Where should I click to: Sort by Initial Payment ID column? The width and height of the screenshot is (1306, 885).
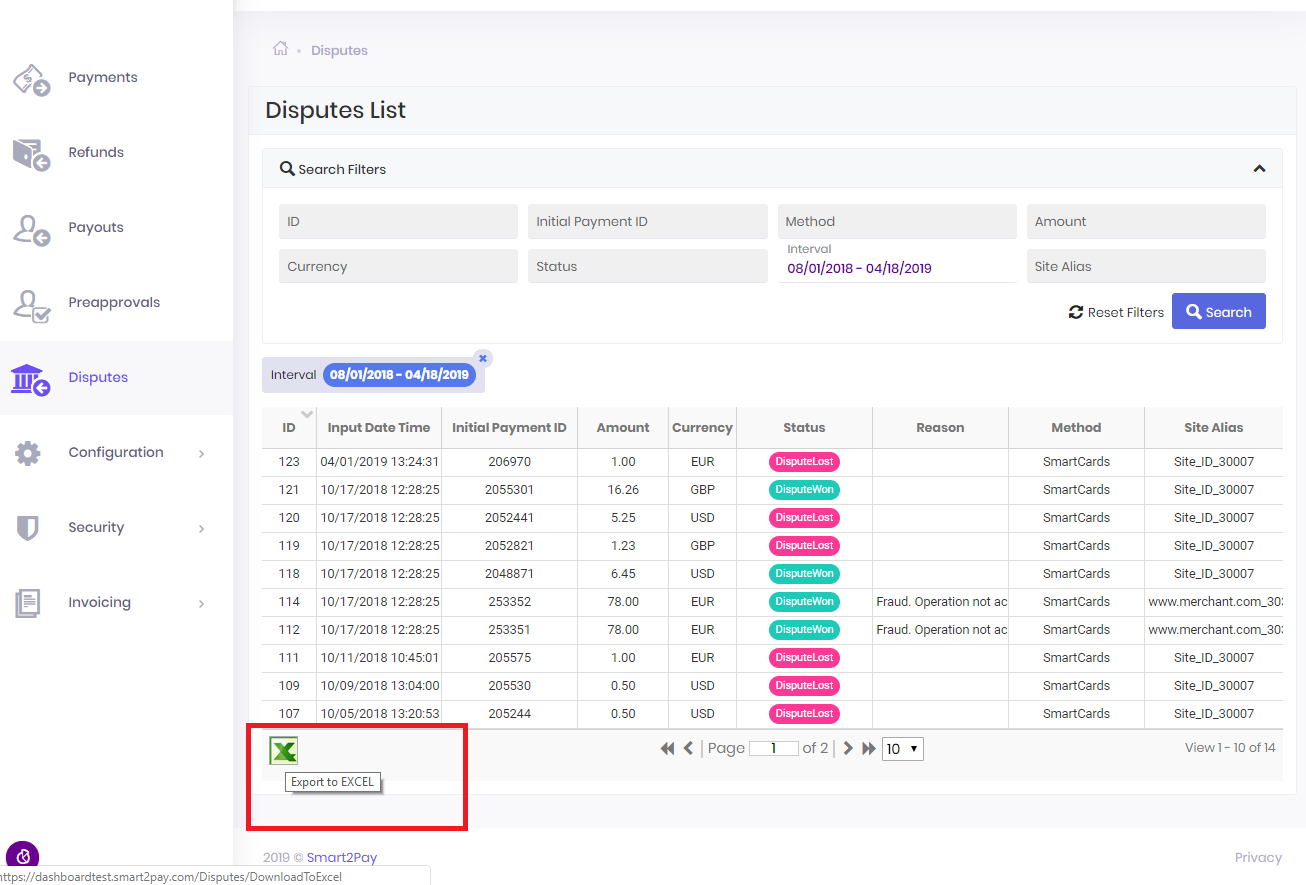tap(509, 427)
